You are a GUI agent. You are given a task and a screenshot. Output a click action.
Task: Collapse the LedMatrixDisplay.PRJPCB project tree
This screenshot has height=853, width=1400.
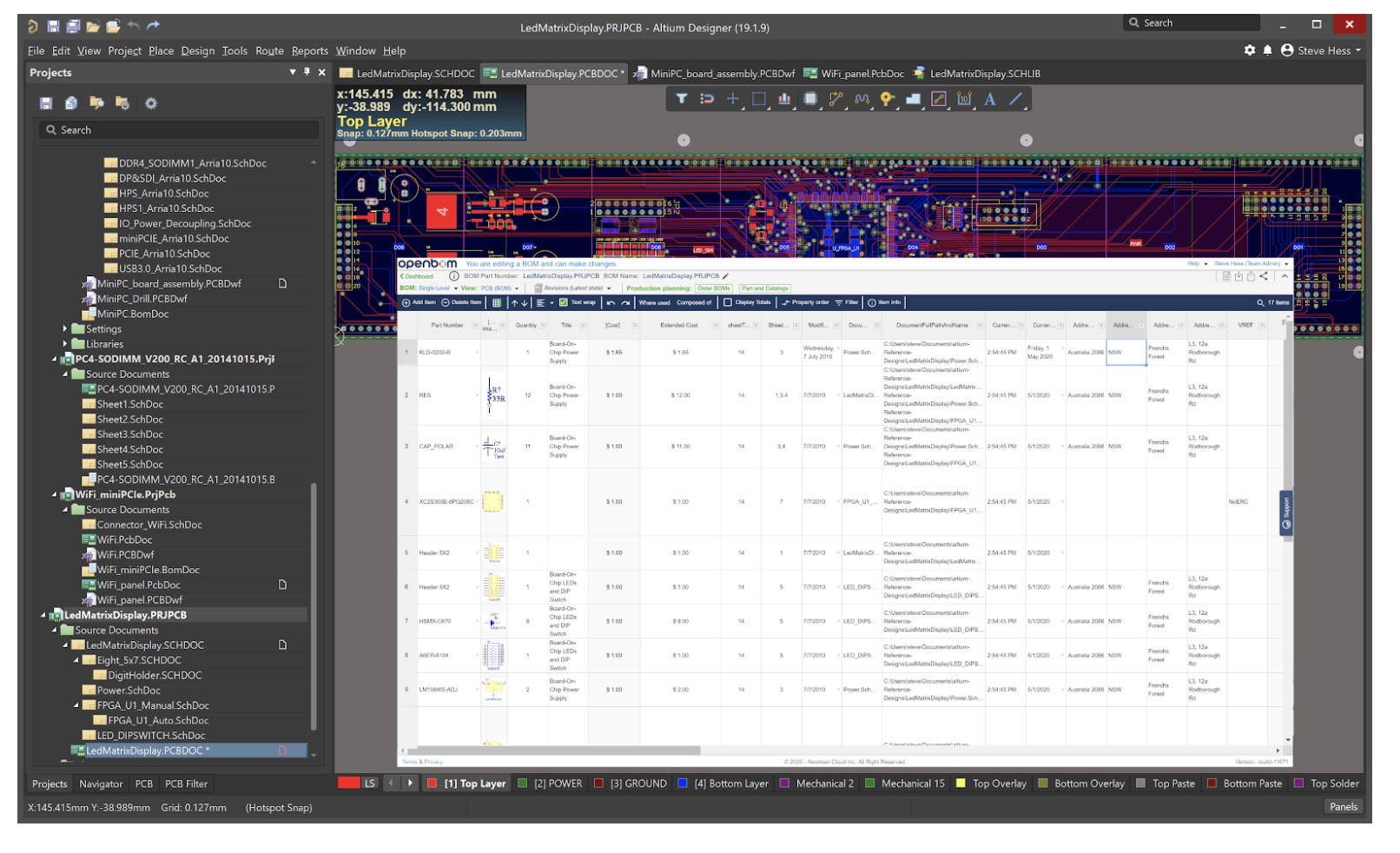click(x=43, y=616)
